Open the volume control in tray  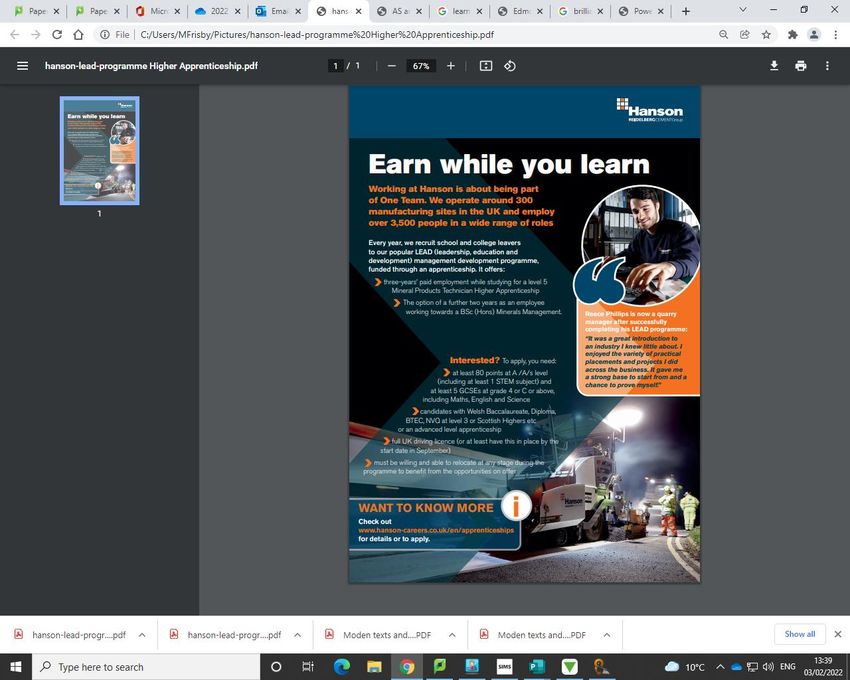(x=768, y=666)
